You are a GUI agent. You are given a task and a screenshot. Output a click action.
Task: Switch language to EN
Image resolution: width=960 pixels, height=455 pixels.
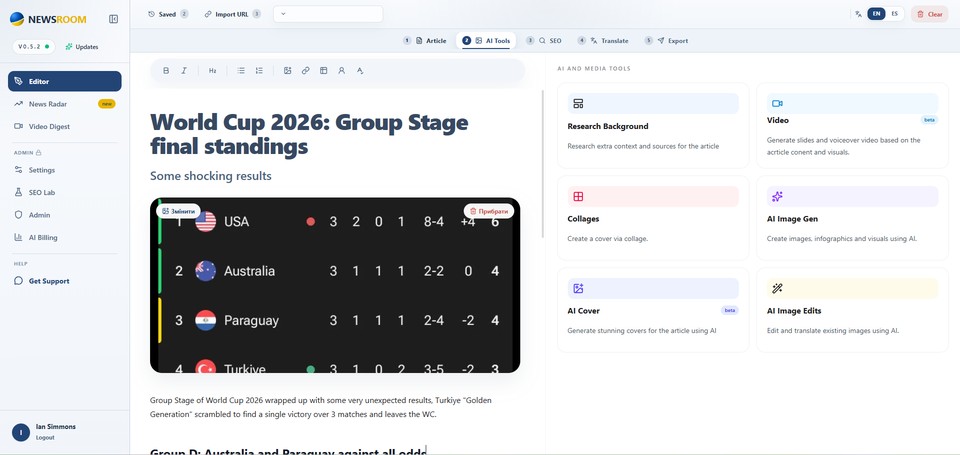[877, 14]
